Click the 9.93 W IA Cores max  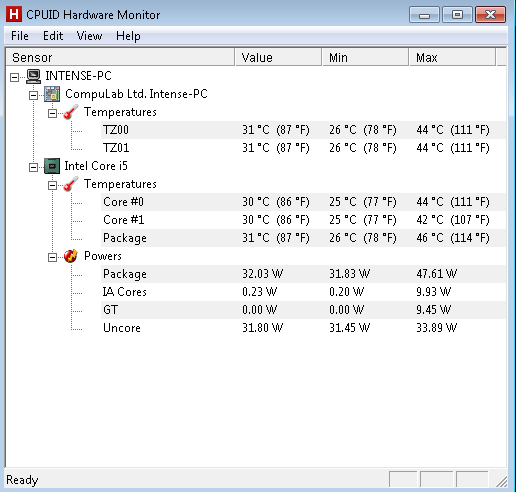(434, 292)
